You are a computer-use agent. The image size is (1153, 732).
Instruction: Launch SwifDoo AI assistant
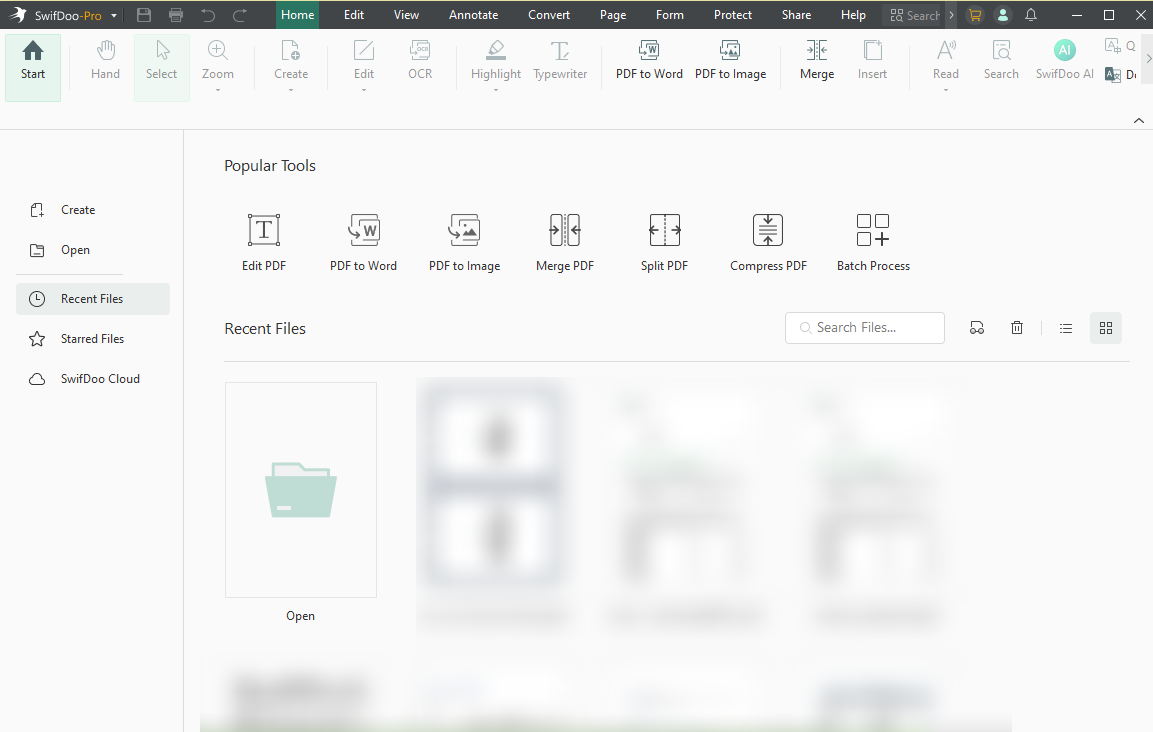coord(1064,62)
